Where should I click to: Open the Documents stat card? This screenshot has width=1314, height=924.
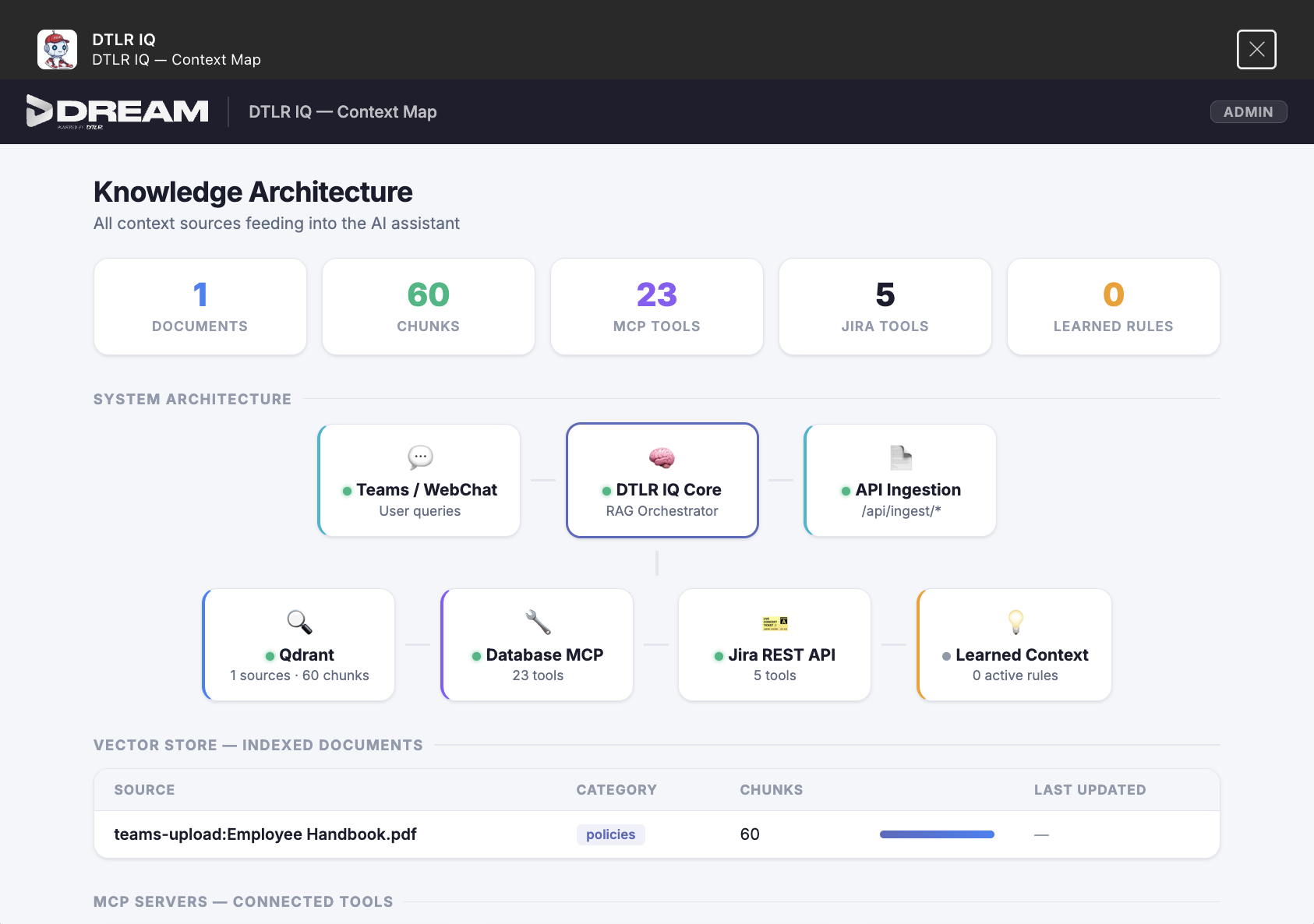200,306
